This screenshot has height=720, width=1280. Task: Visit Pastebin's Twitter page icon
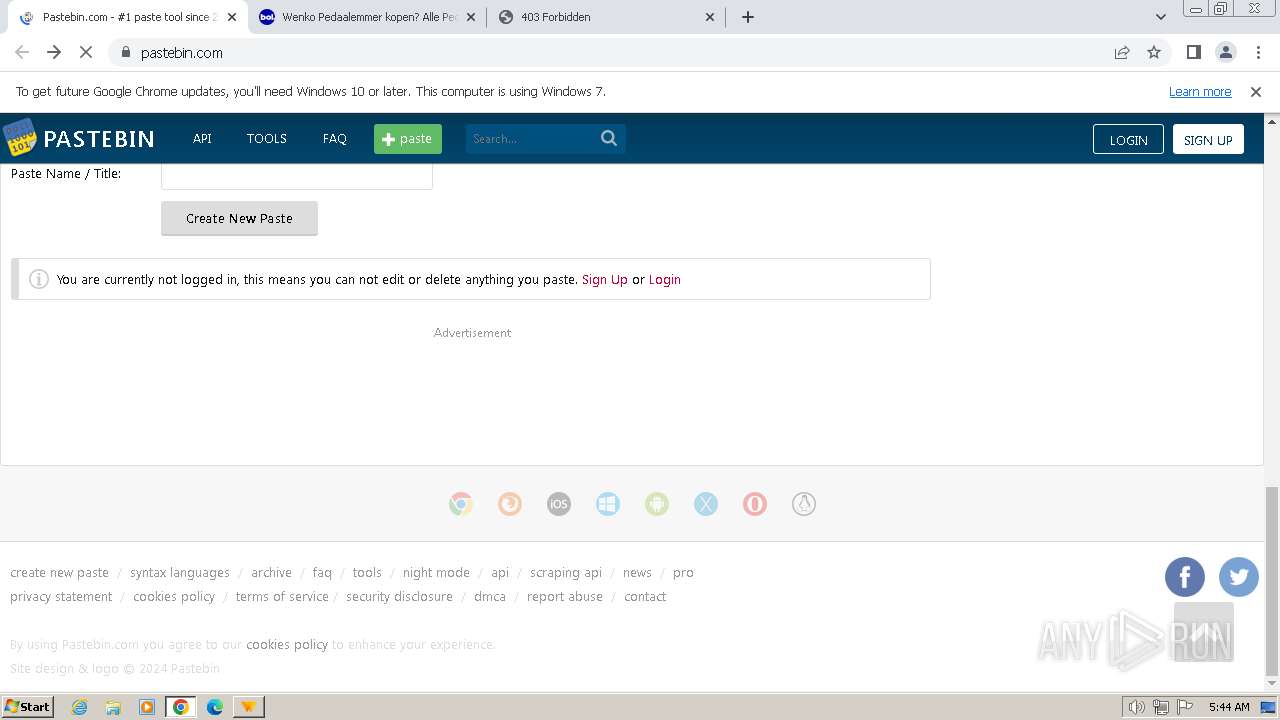pyautogui.click(x=1239, y=577)
